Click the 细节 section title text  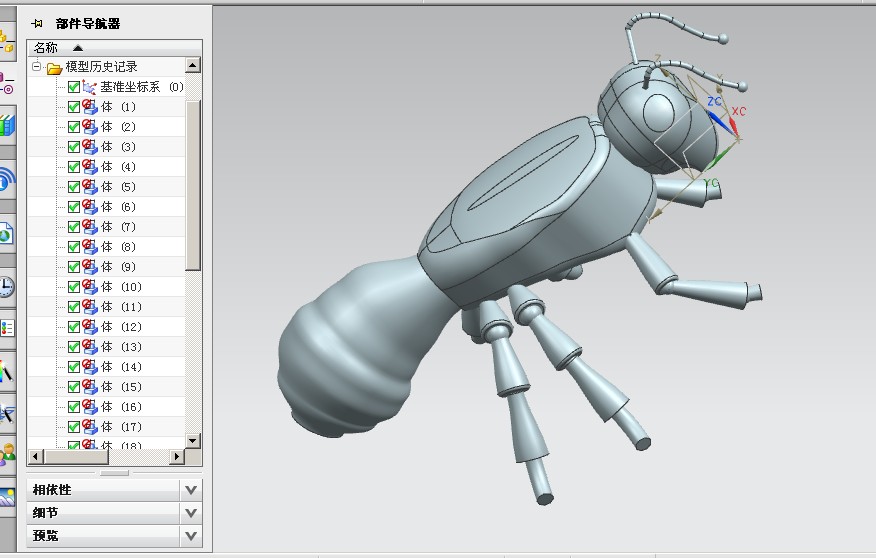point(45,513)
